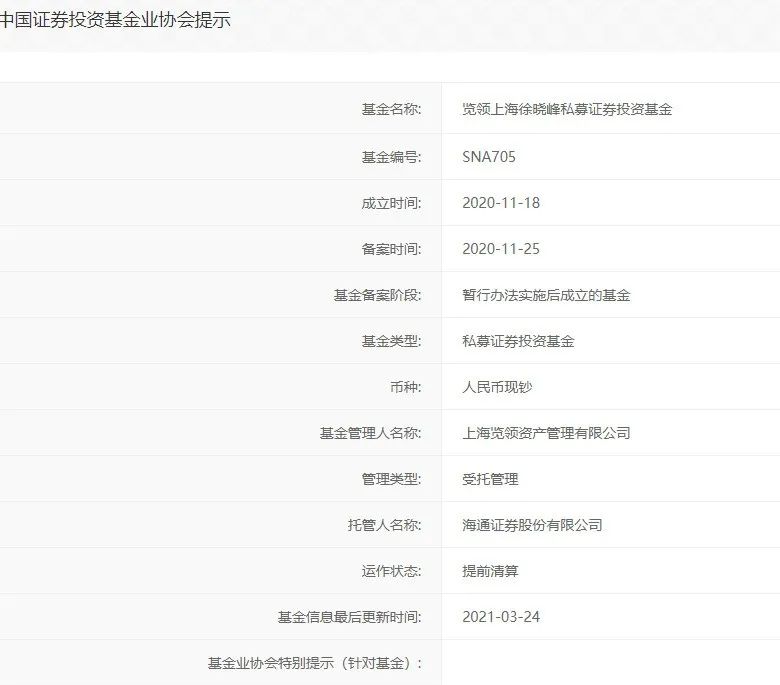Click the 基金业协会特别提示（针对基金） label
Screen dimensions: 780x685
(314, 663)
